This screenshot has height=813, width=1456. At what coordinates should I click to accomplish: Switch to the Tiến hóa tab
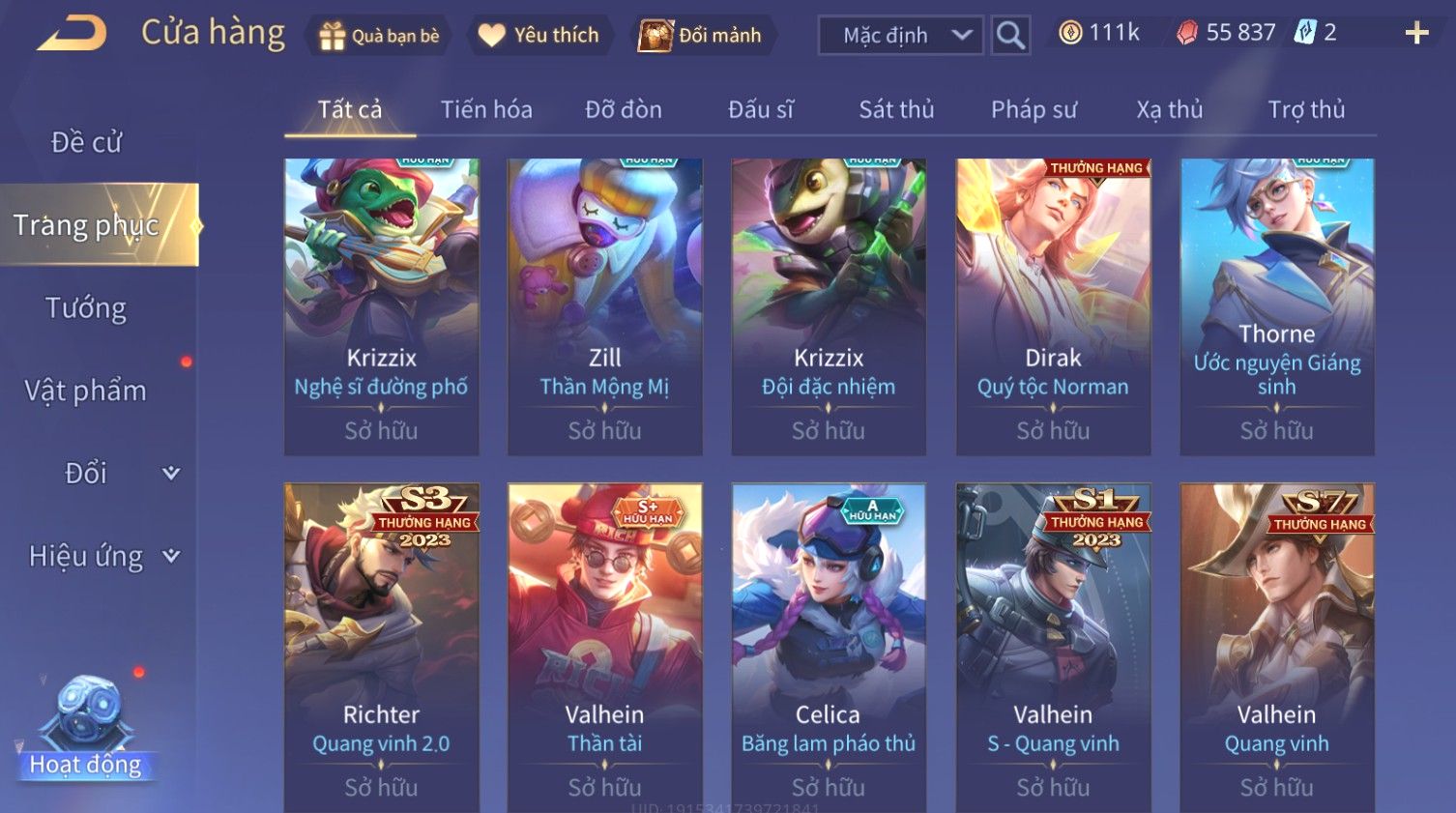pyautogui.click(x=486, y=109)
